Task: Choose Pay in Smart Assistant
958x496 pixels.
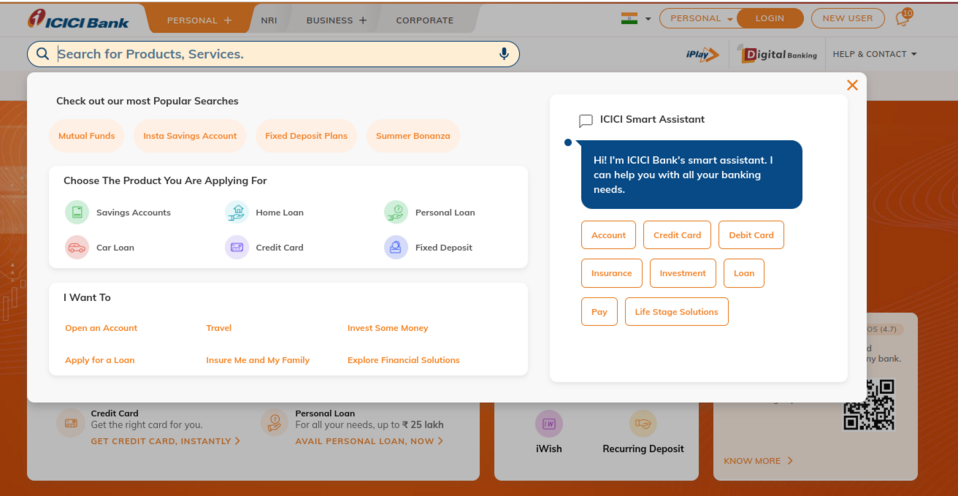Action: coord(599,312)
